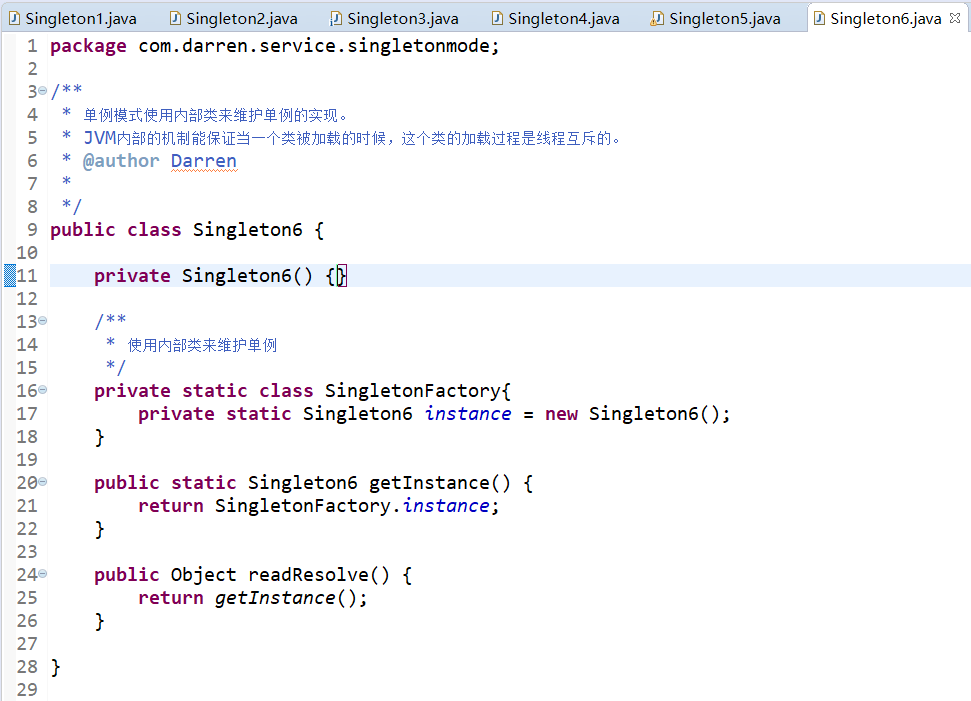971x701 pixels.
Task: Click the Singleton1.java file icon
Action: click(x=14, y=19)
